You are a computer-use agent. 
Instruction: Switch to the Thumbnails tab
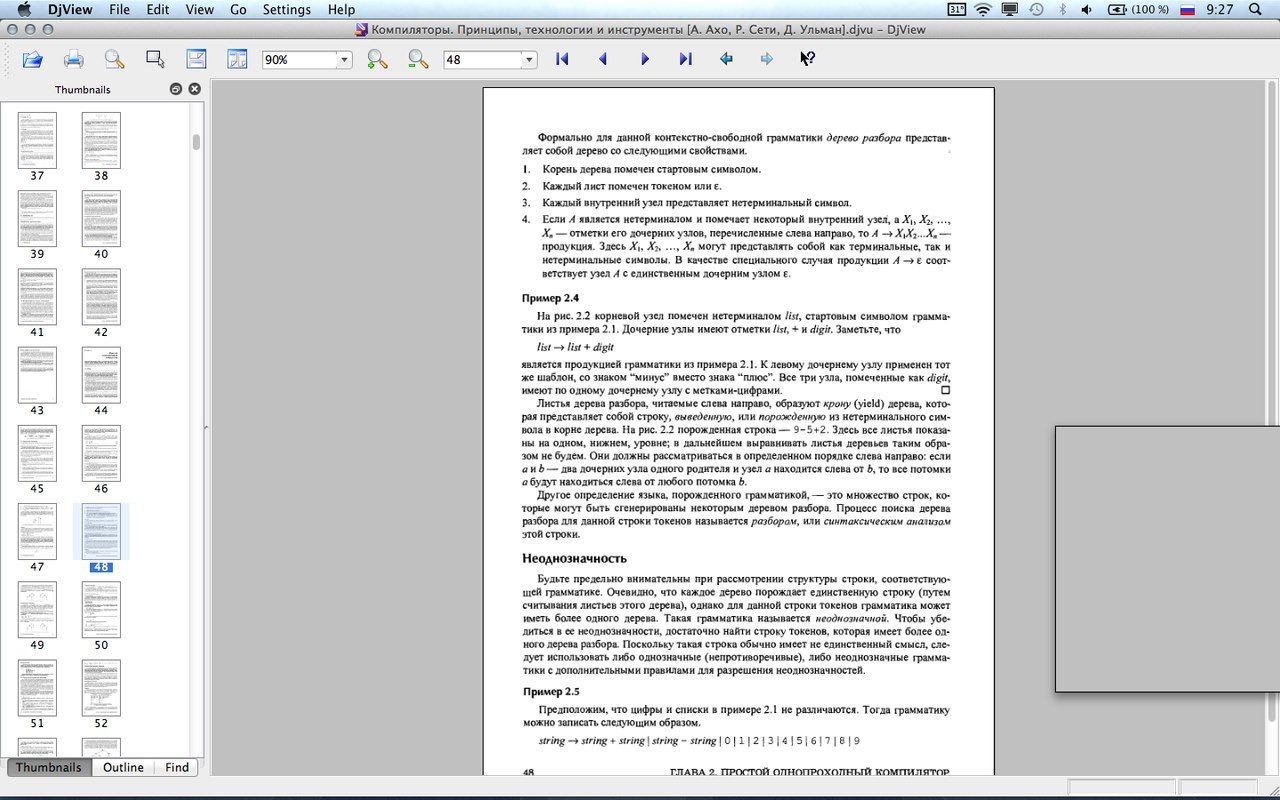pos(49,767)
